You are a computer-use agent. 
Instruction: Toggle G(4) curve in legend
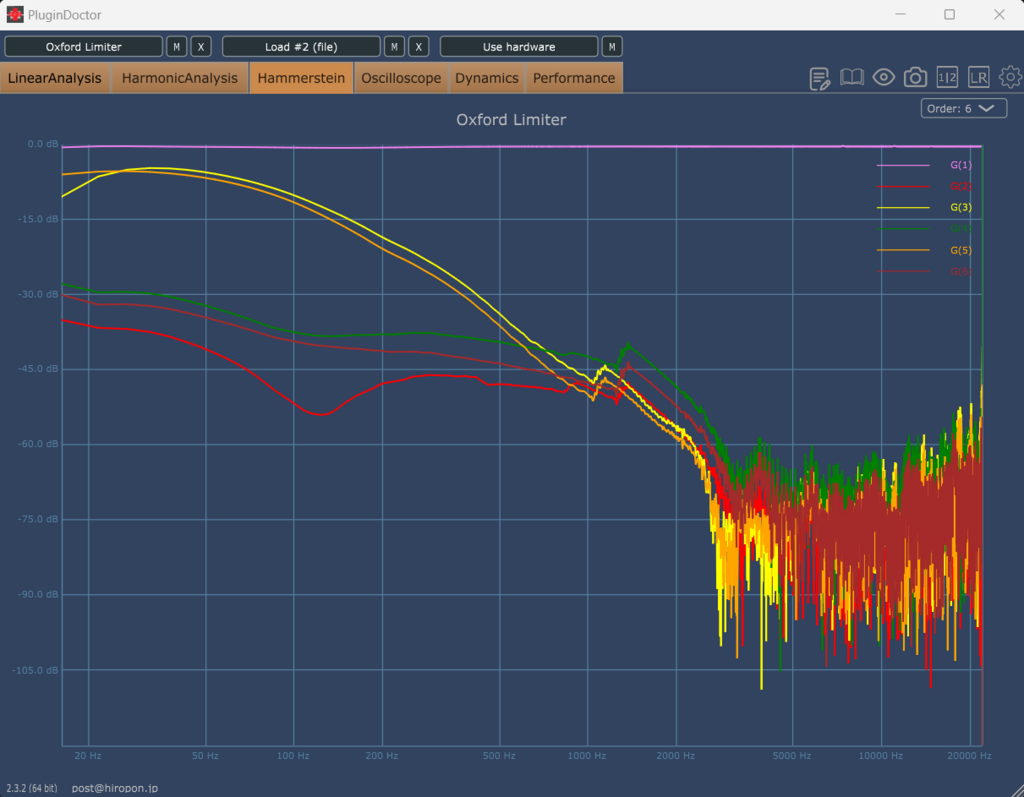[x=924, y=229]
